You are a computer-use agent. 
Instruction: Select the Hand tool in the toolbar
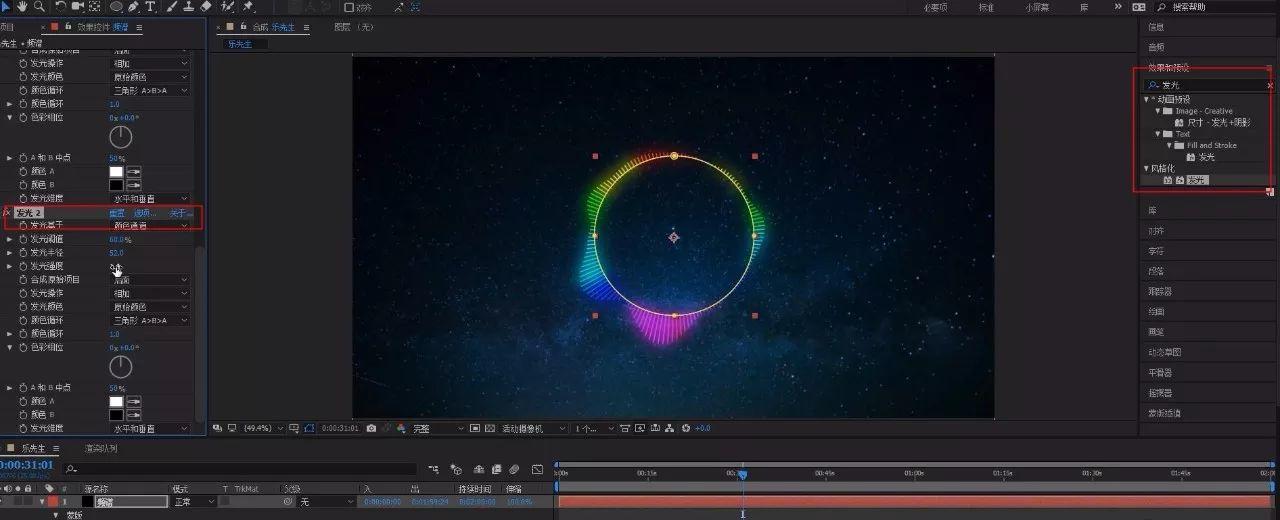pyautogui.click(x=23, y=7)
